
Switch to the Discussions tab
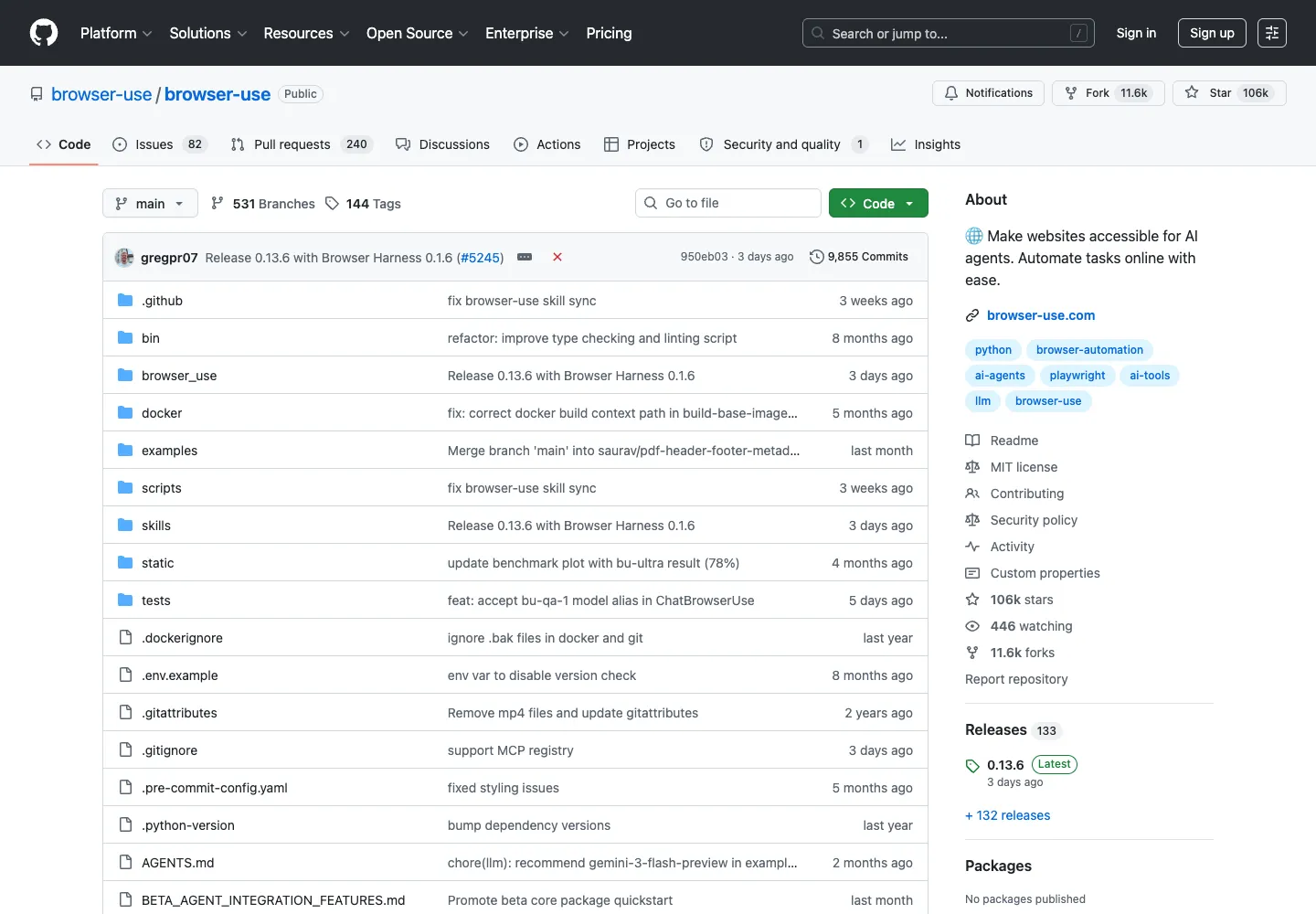tap(442, 144)
